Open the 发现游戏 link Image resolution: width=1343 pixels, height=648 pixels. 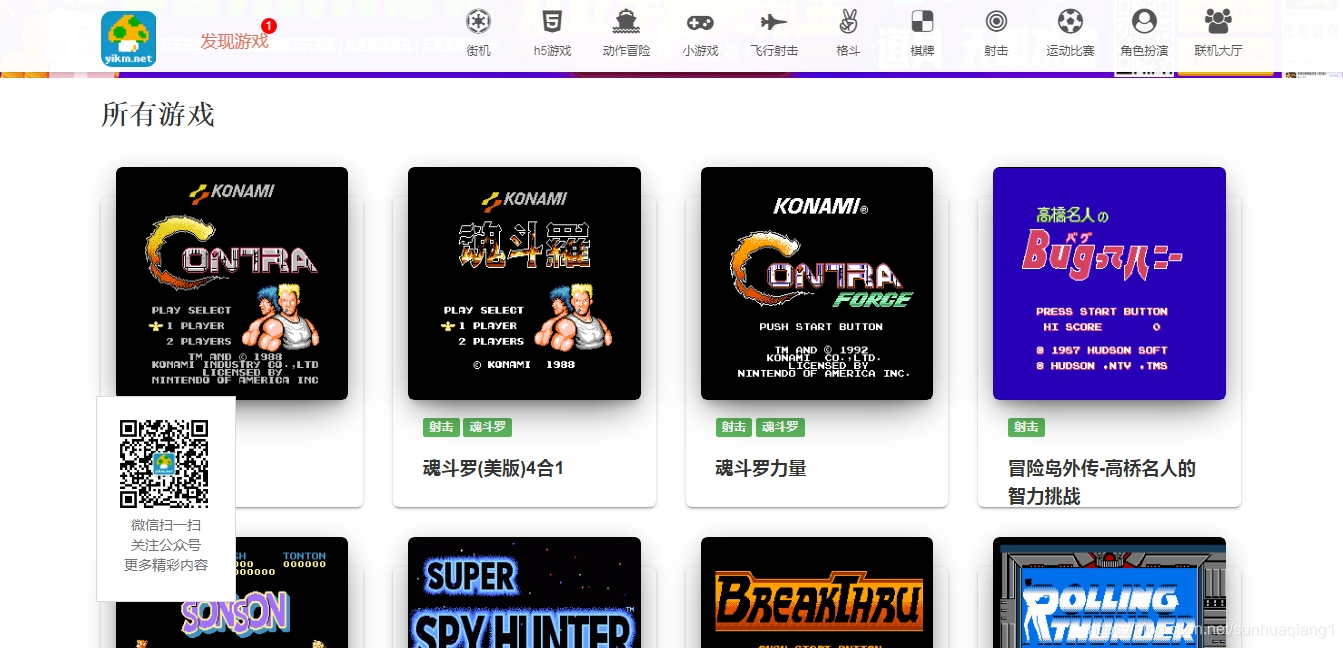click(234, 41)
